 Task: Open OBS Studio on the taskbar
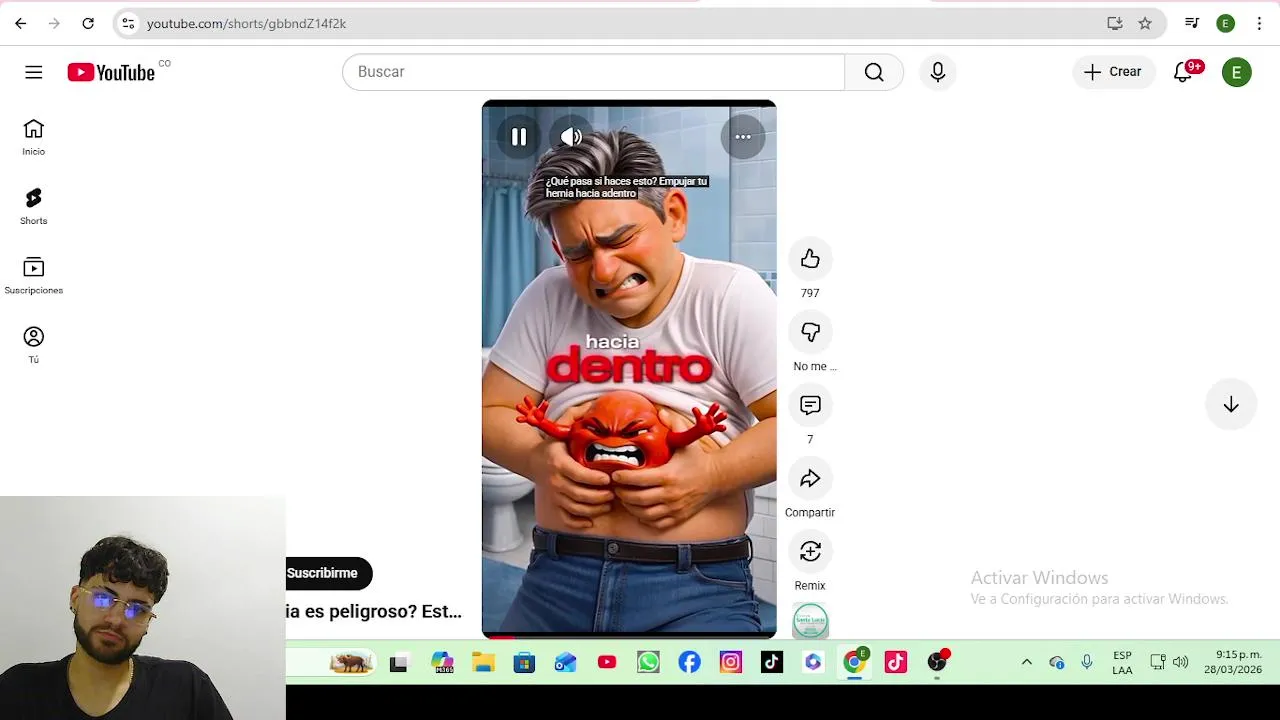click(937, 662)
